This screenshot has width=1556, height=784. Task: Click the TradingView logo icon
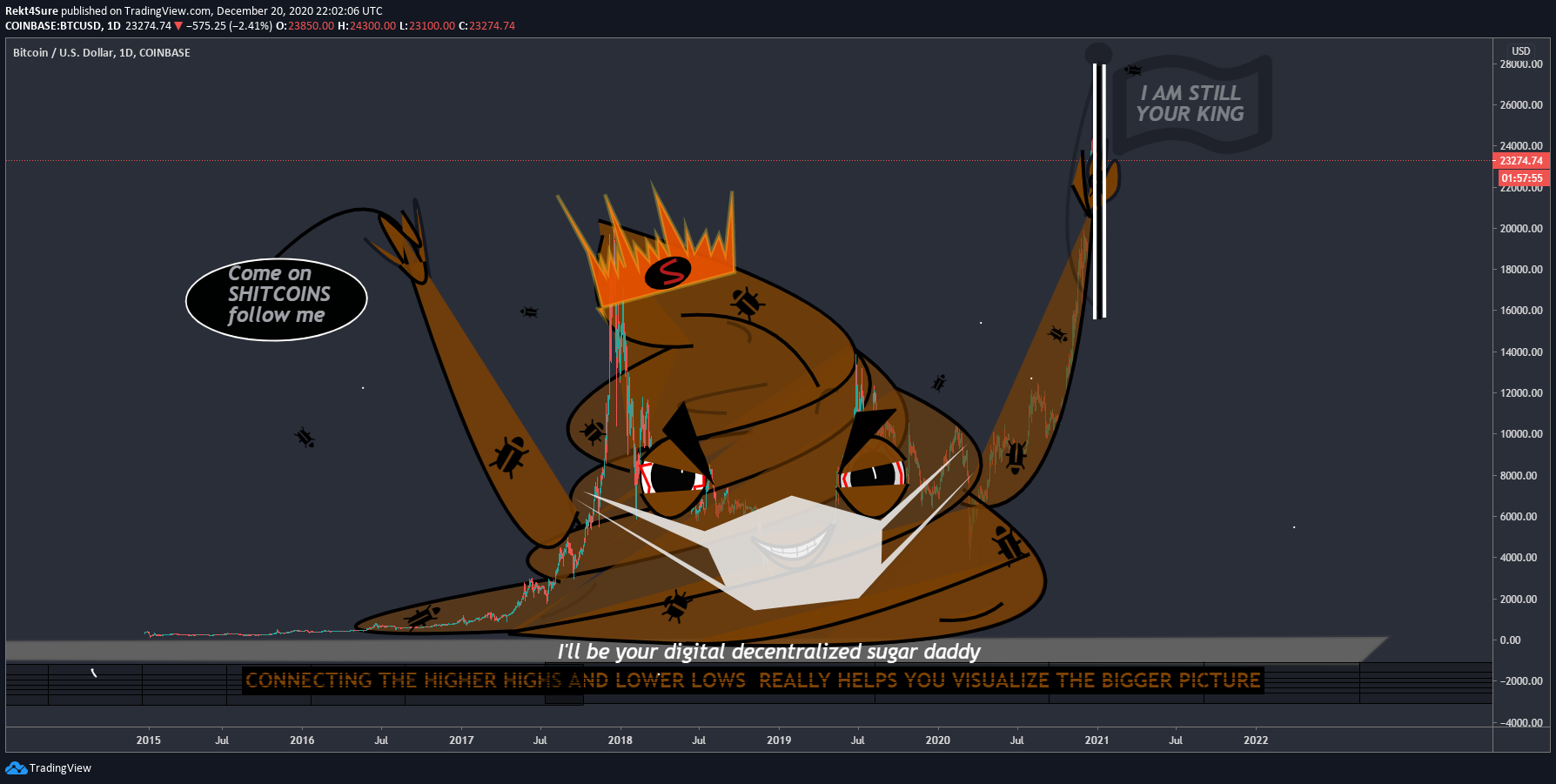[x=16, y=767]
